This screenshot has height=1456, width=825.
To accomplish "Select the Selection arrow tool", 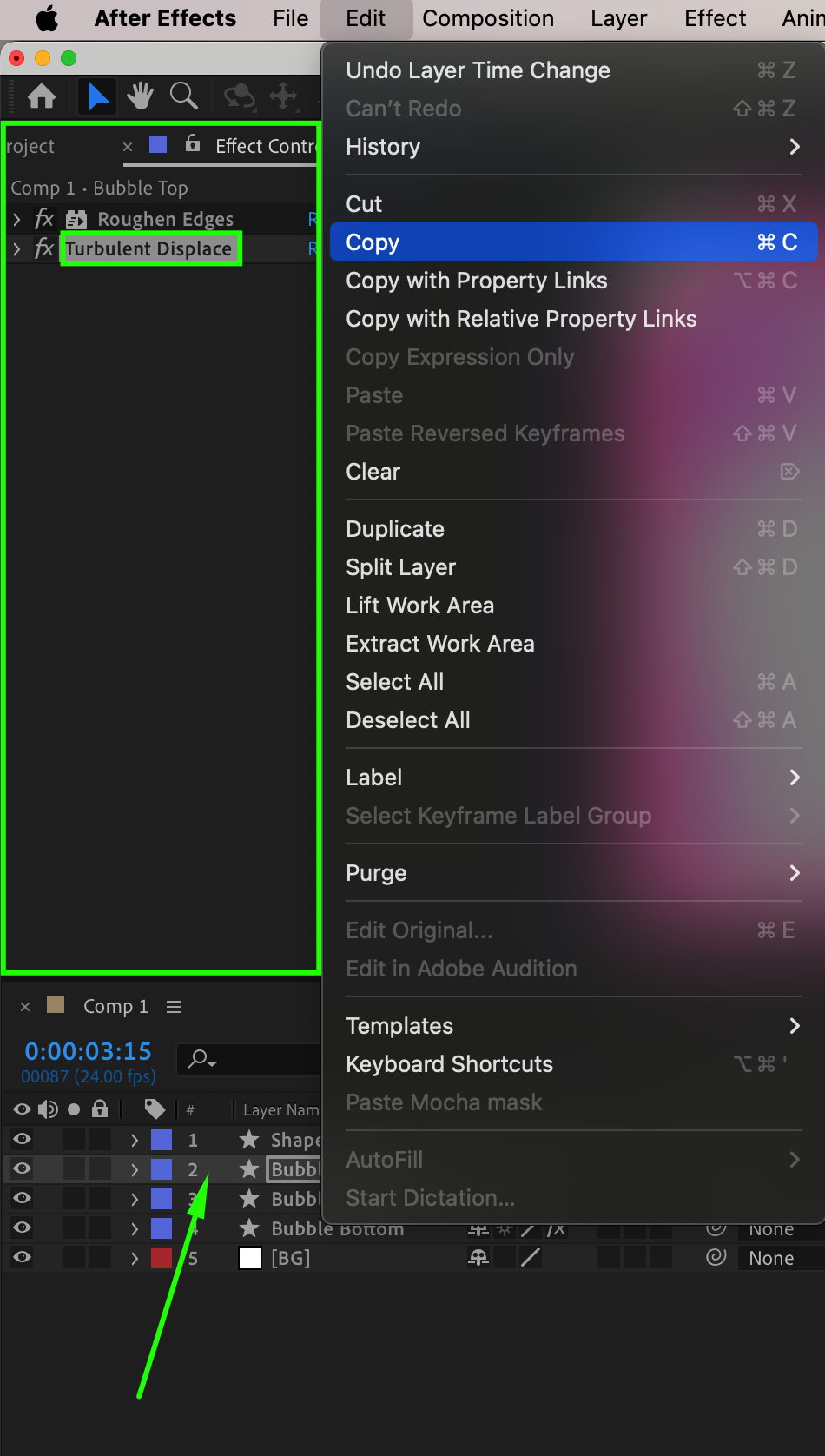I will [x=97, y=96].
